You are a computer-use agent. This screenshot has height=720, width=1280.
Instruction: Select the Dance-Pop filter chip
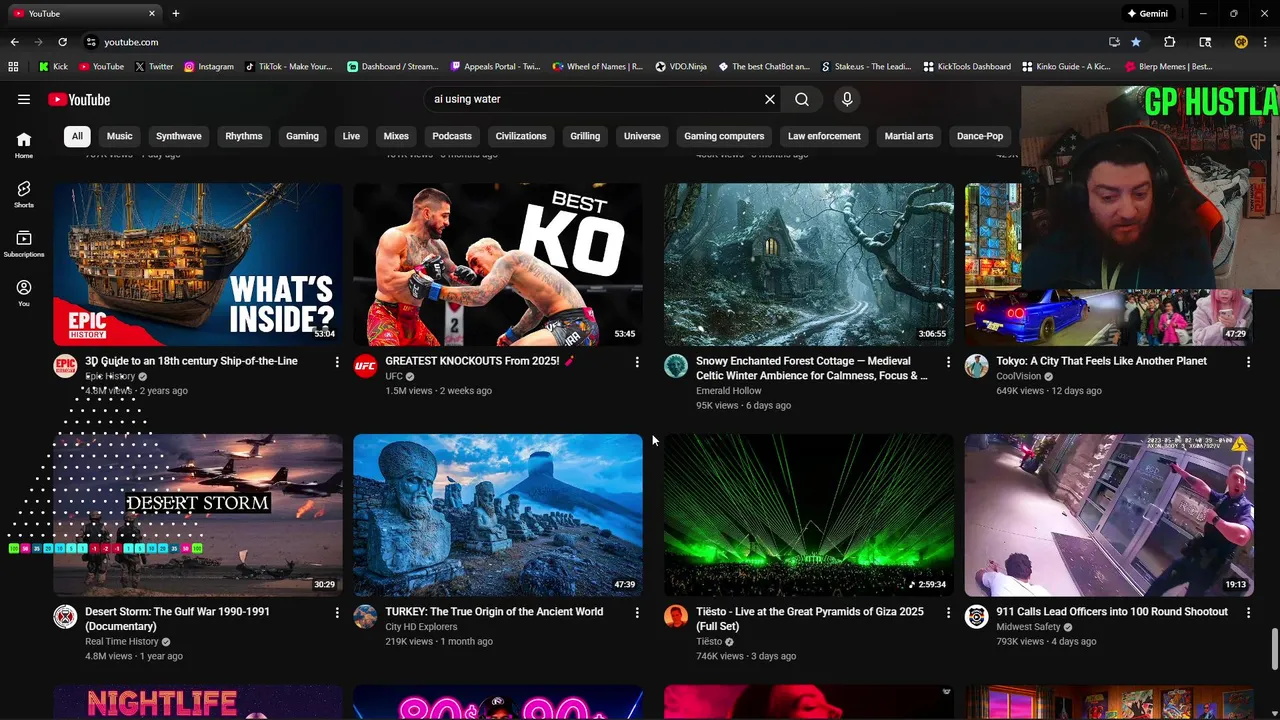point(980,136)
